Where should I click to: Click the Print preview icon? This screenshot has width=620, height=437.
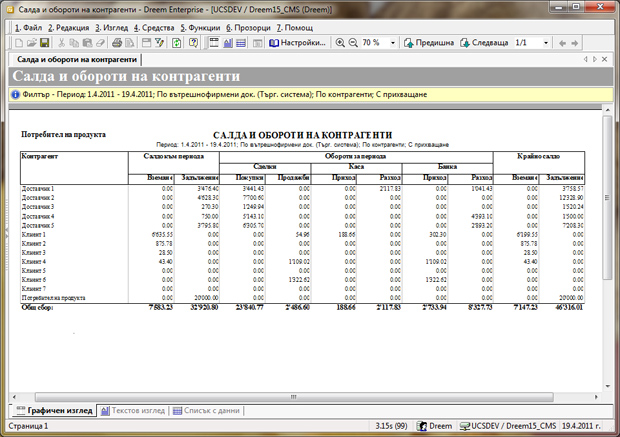click(x=129, y=43)
